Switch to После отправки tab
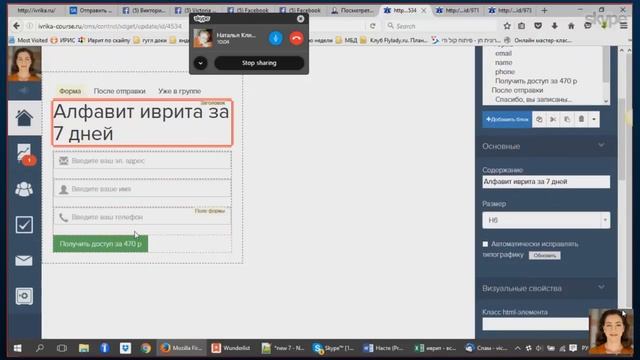640x360 pixels. click(120, 91)
